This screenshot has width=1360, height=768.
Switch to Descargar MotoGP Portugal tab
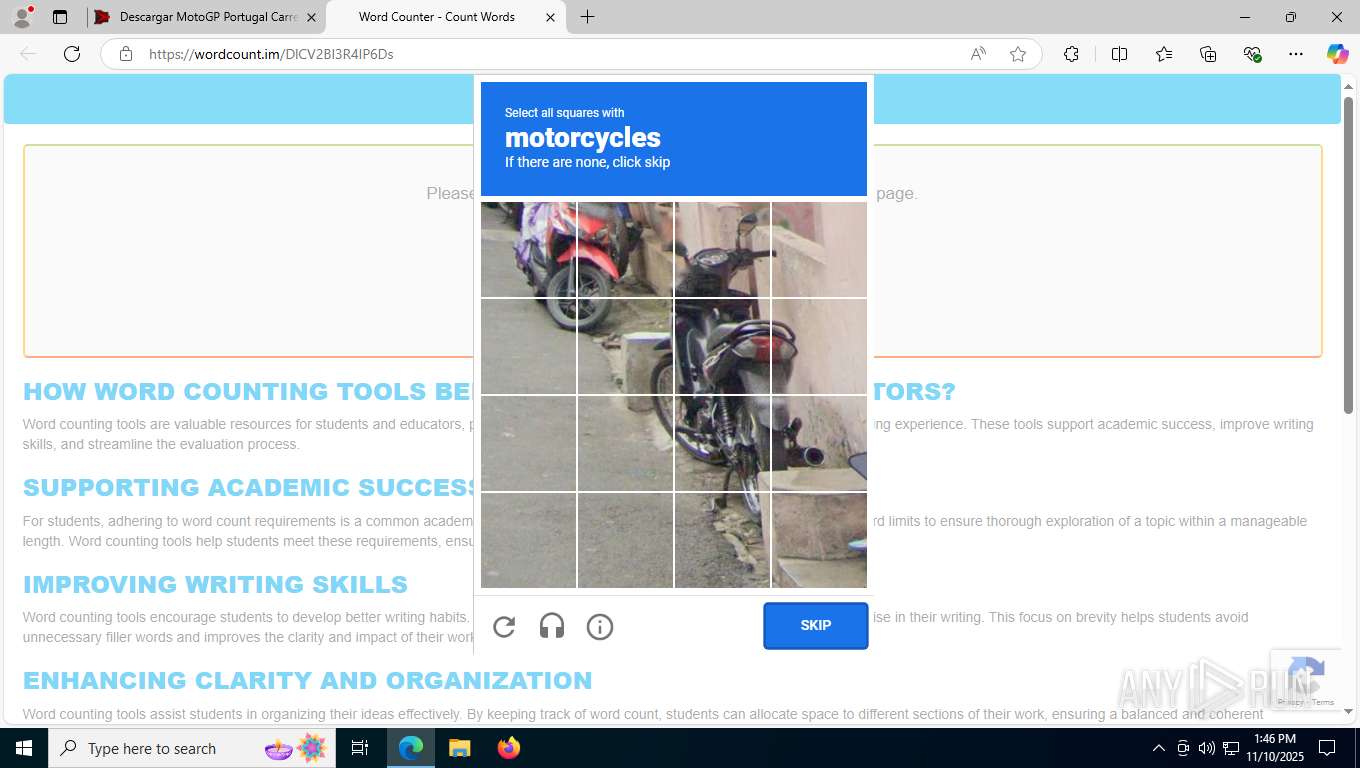(205, 17)
